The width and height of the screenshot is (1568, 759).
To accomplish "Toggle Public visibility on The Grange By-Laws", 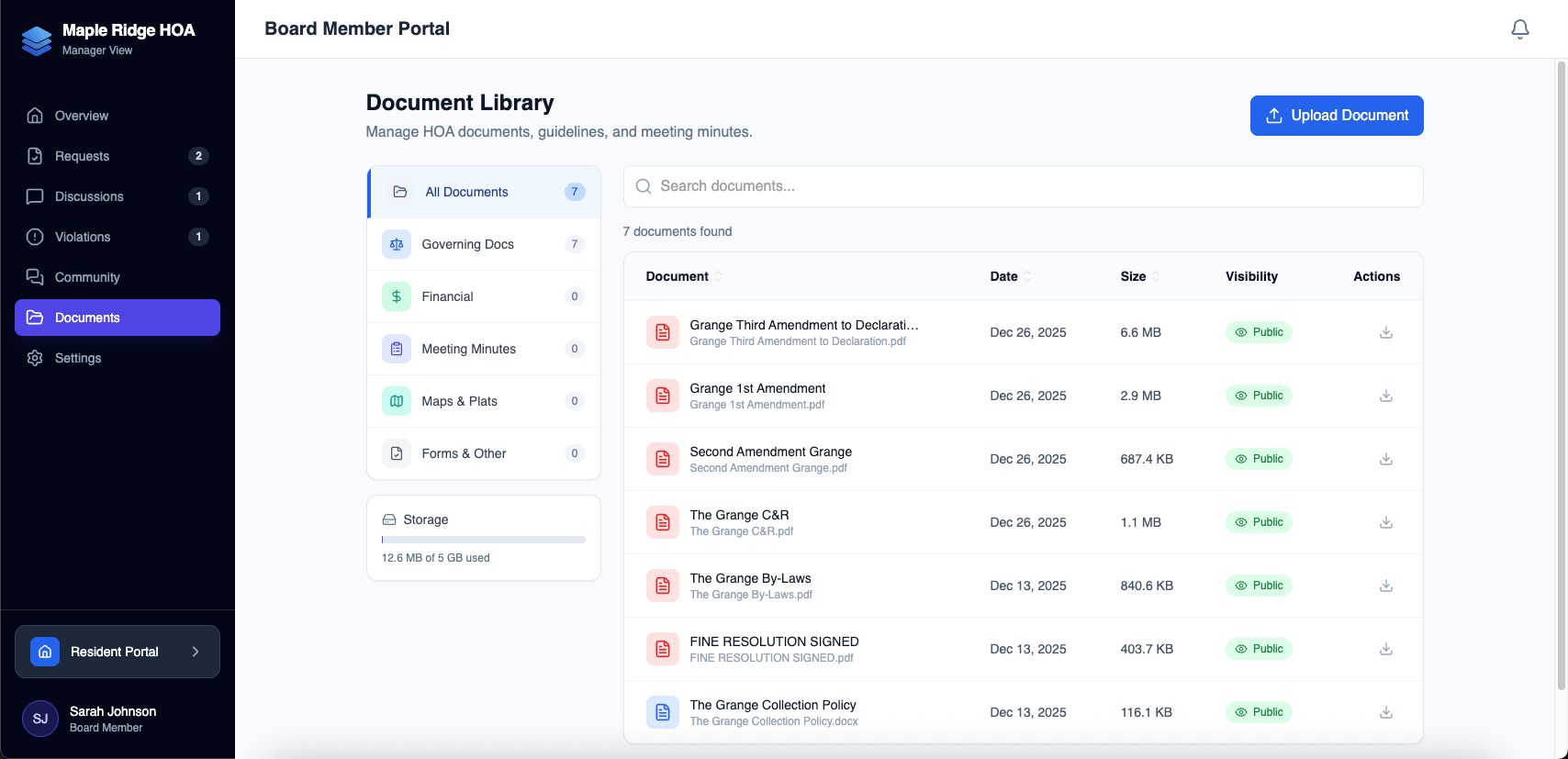I will [1259, 586].
